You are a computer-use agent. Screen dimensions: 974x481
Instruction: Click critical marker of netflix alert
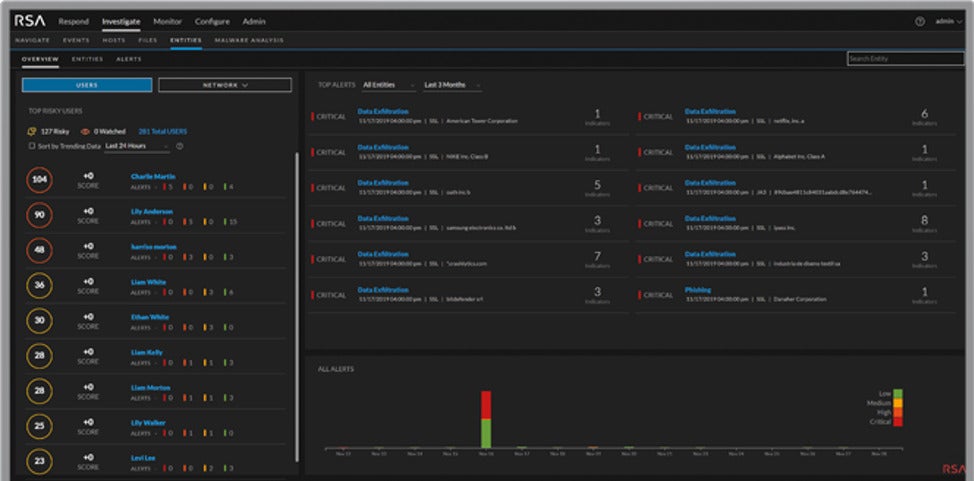coord(639,117)
